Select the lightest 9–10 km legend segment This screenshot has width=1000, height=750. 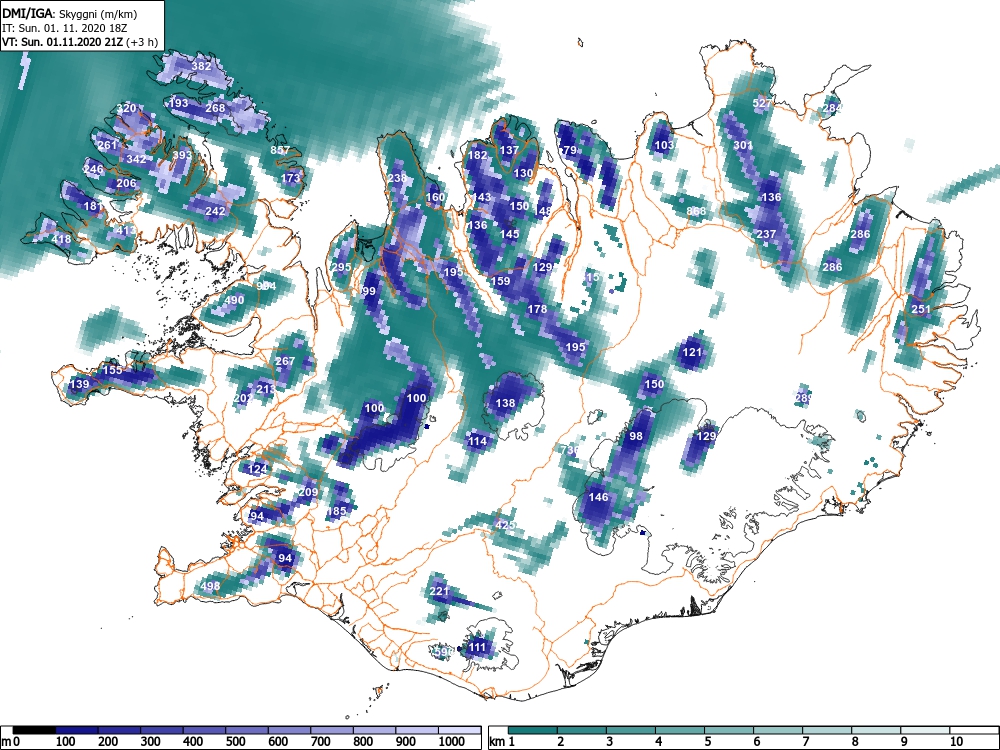925,729
